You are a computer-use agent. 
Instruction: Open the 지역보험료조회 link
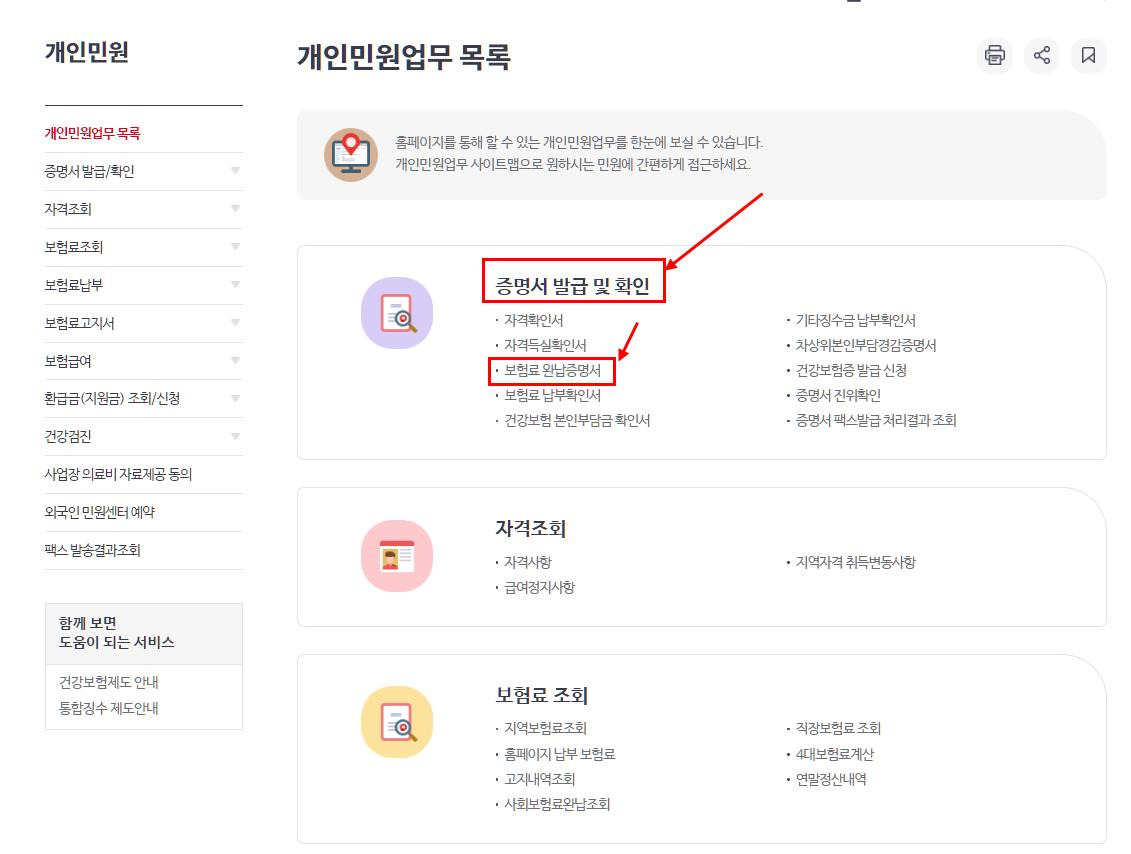coord(545,728)
